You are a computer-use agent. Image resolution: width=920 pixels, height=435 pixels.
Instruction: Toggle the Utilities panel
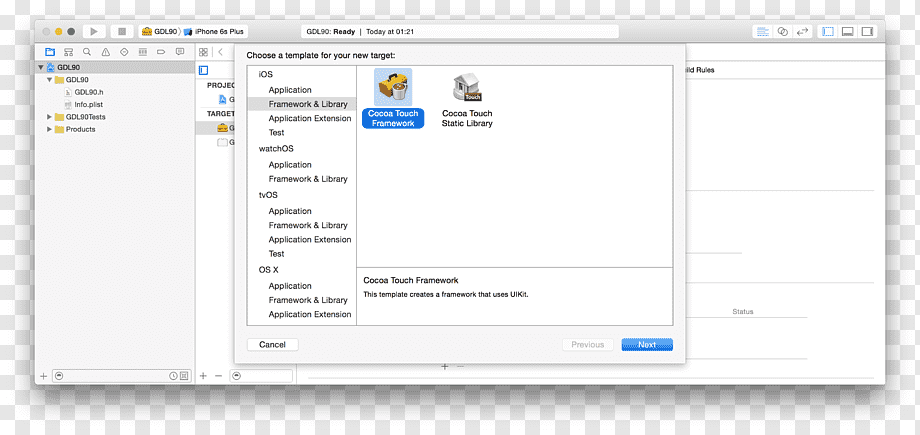pyautogui.click(x=867, y=32)
